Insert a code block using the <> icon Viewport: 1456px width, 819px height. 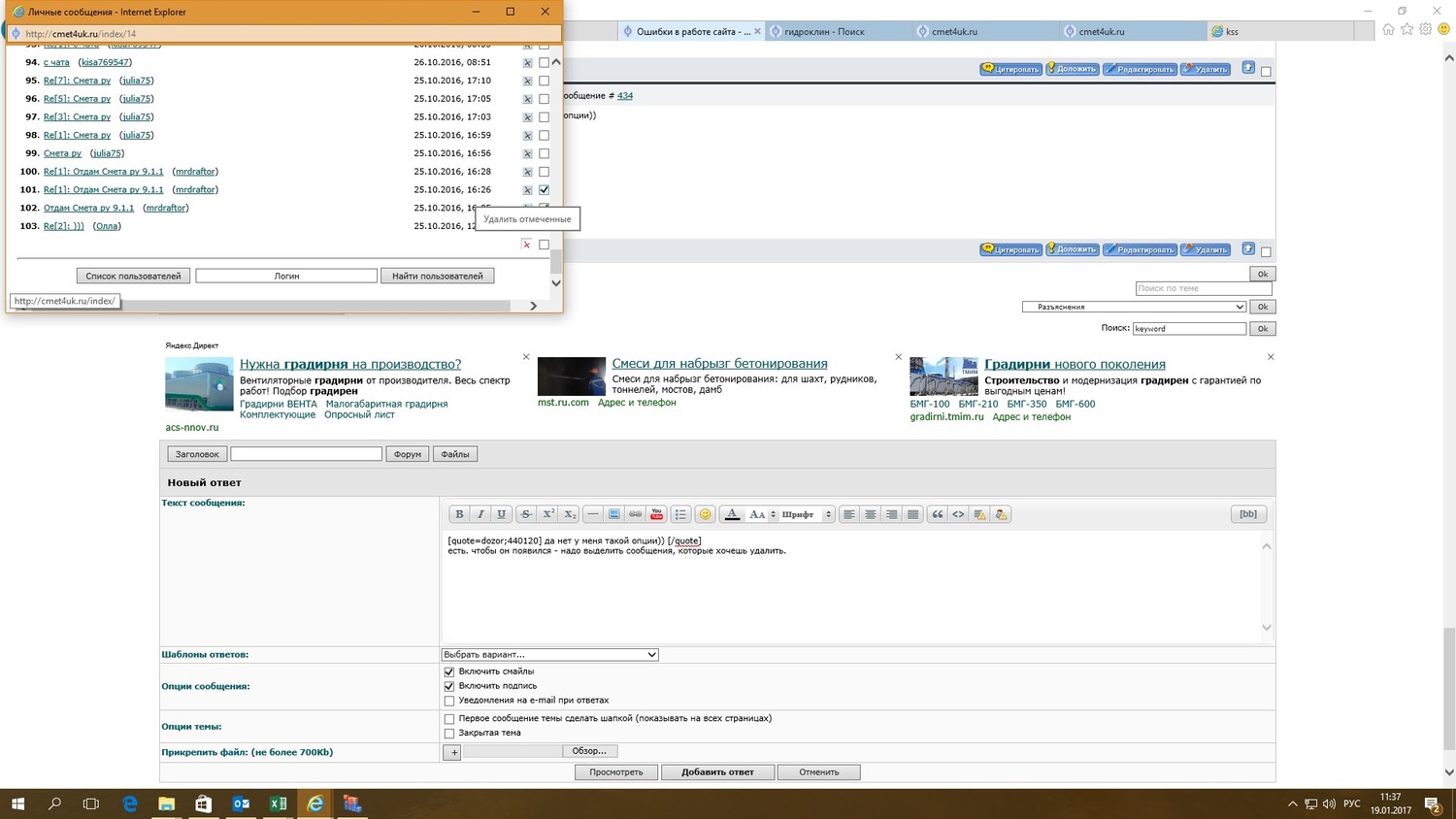coord(958,514)
